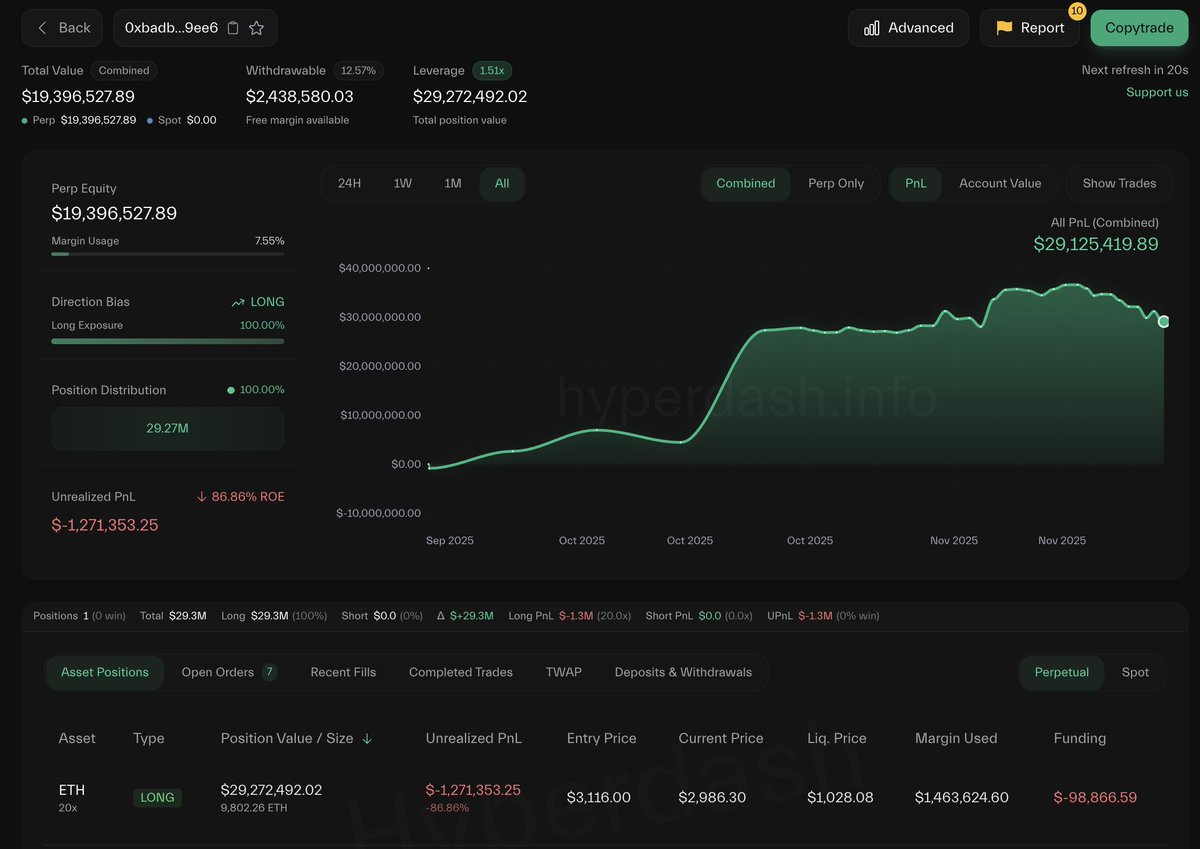Click the Funding column header

coord(1080,738)
